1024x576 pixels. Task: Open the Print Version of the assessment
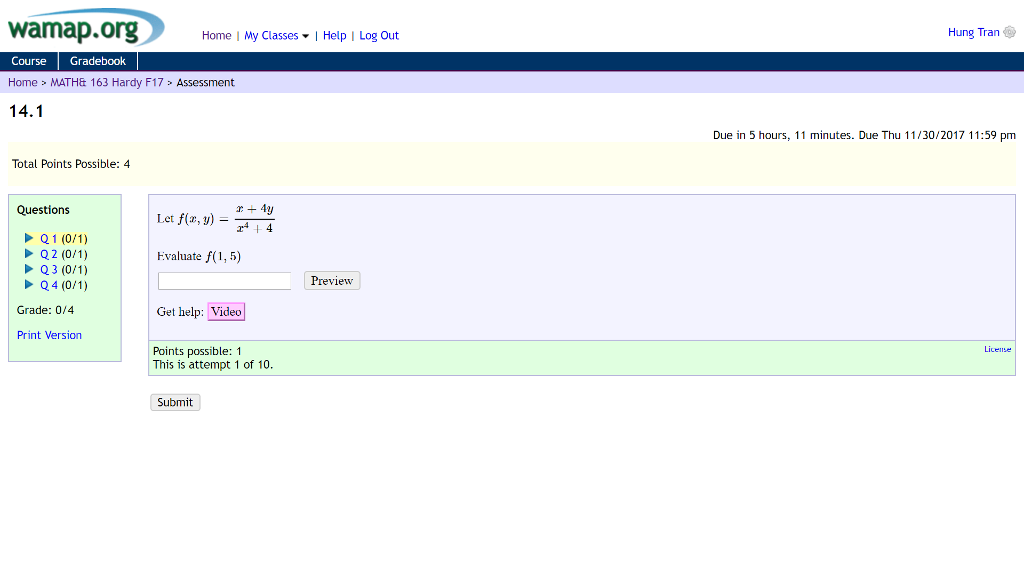coord(49,334)
